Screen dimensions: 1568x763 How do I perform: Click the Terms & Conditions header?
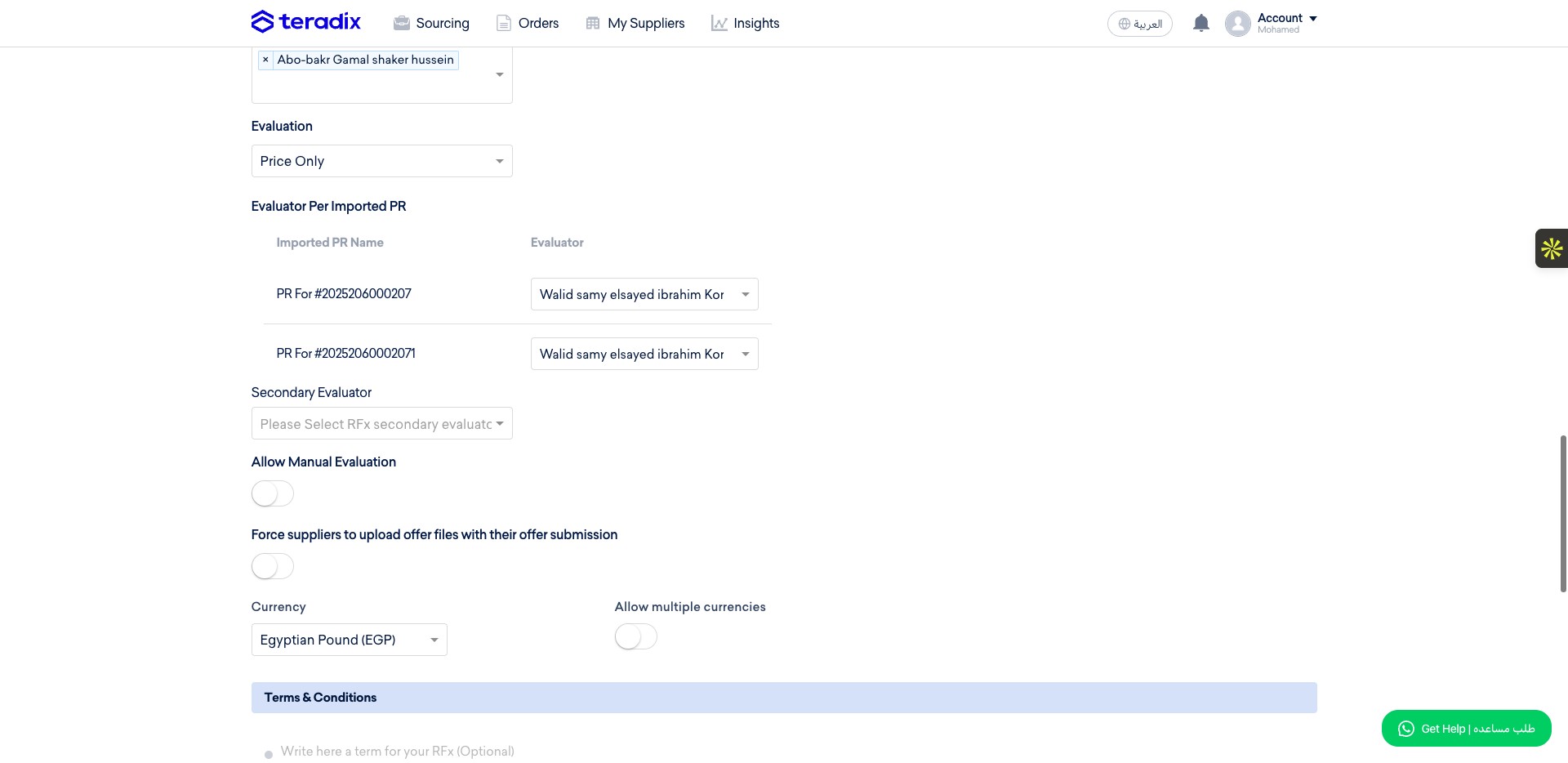tap(784, 698)
